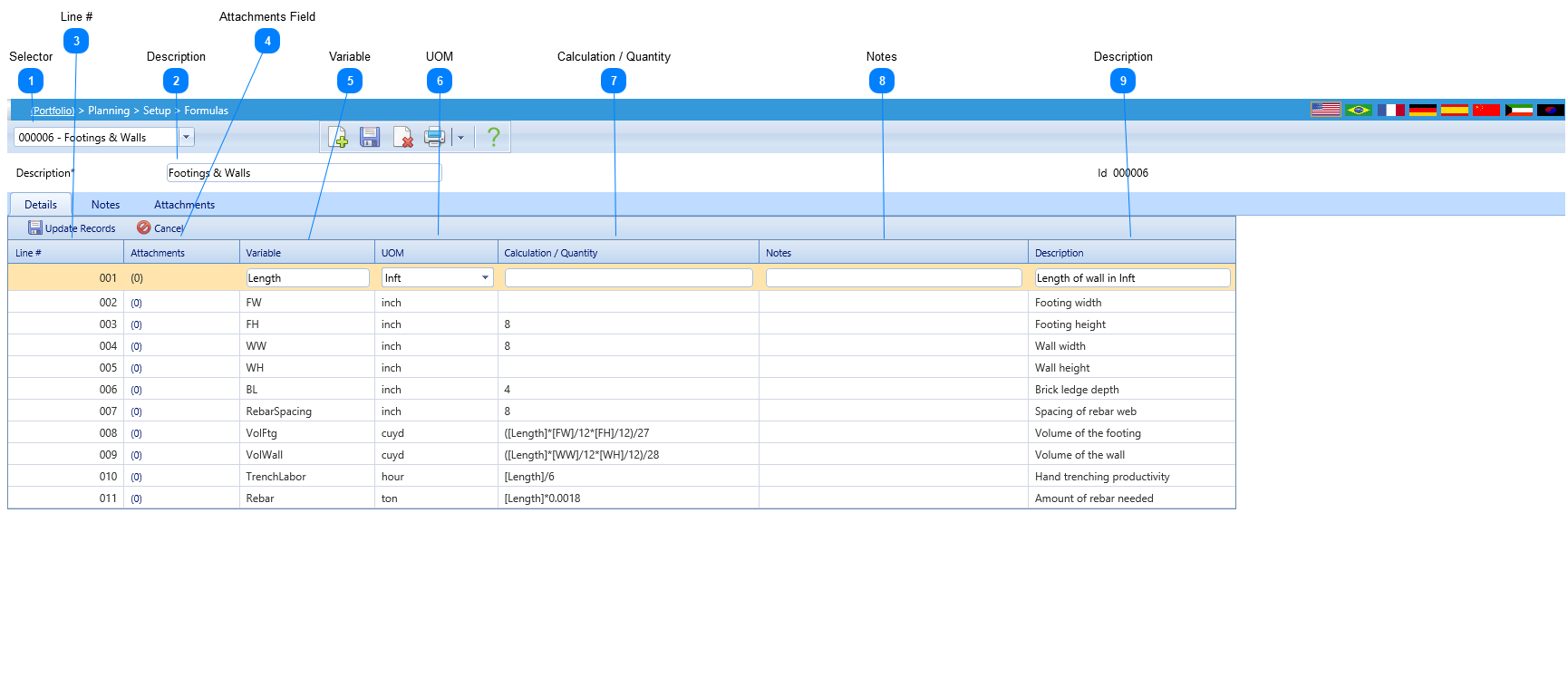Click the Update Records button
Image resolution: width=1568 pixels, height=687 pixels.
tap(72, 228)
